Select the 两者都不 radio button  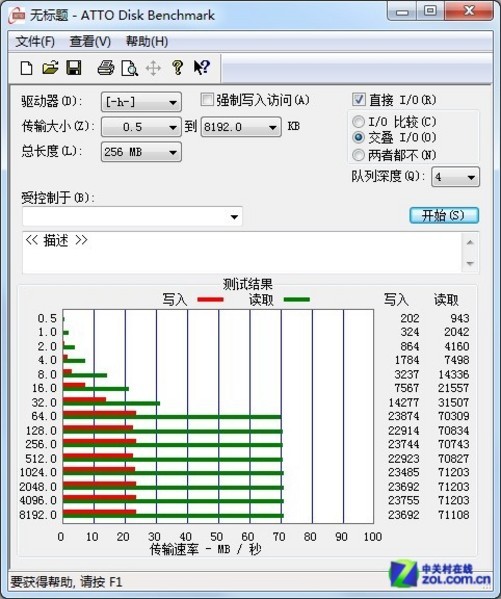coord(358,155)
